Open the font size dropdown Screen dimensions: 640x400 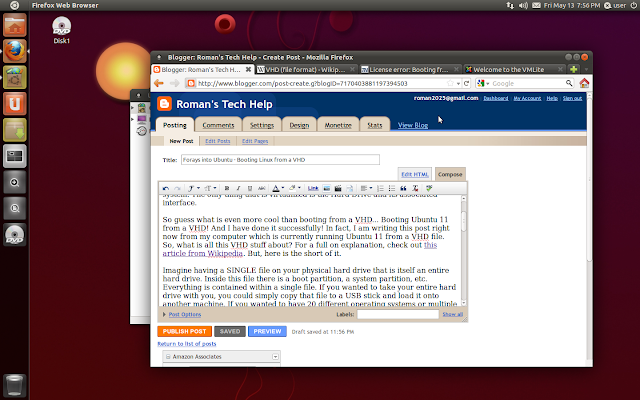pos(210,188)
